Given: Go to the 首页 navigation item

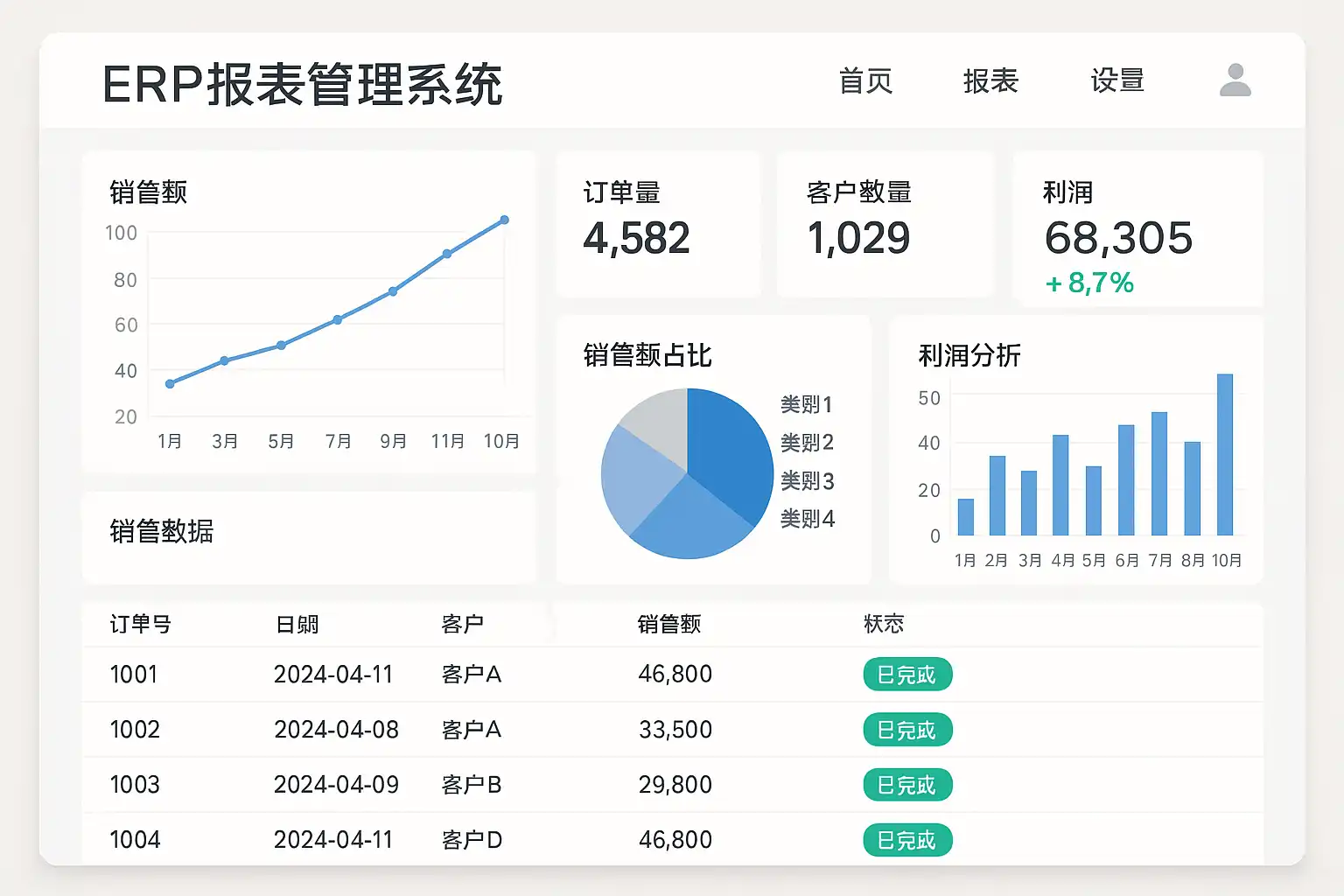Looking at the screenshot, I should tap(865, 81).
